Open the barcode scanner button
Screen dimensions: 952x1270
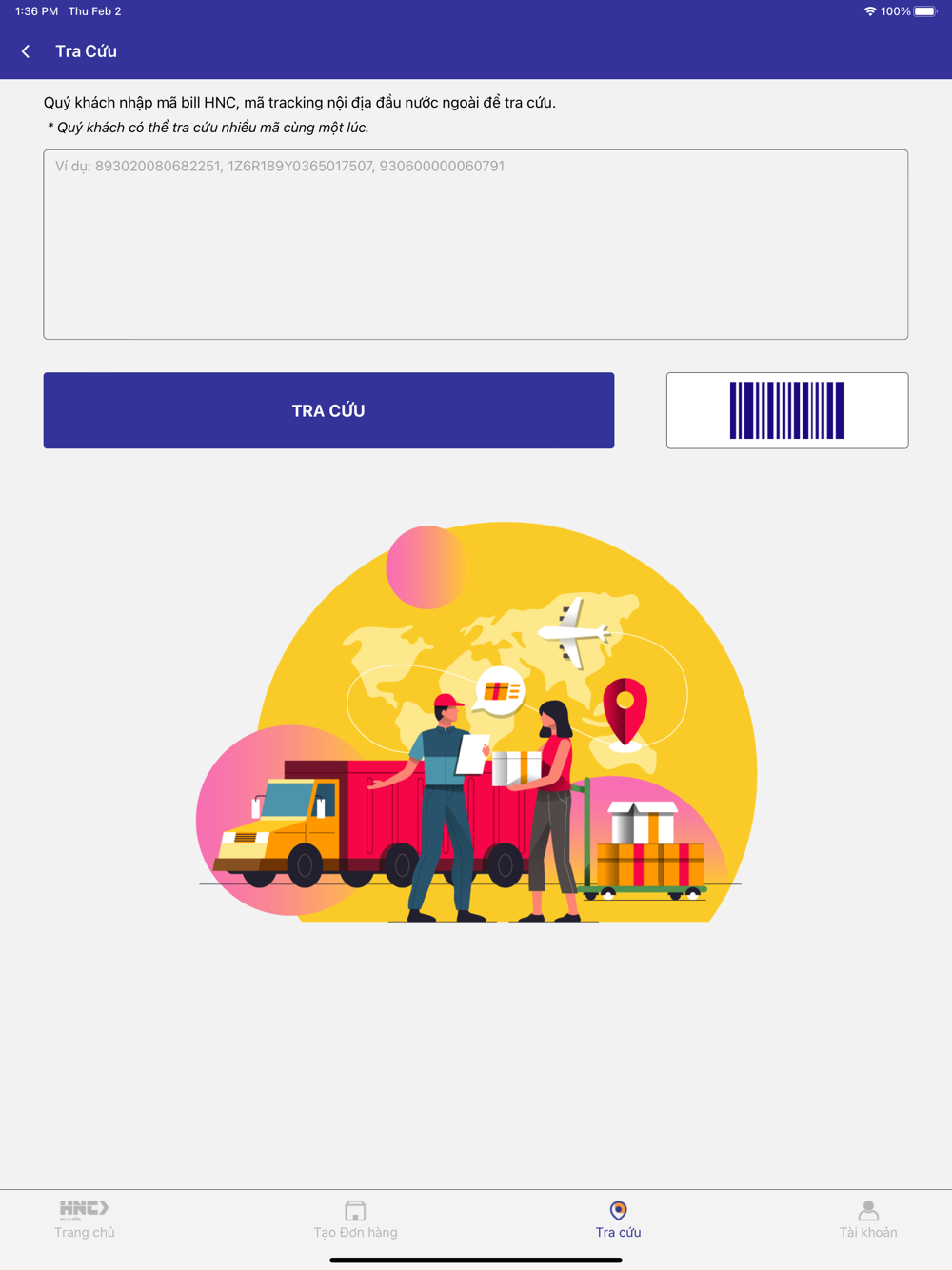pyautogui.click(x=787, y=410)
